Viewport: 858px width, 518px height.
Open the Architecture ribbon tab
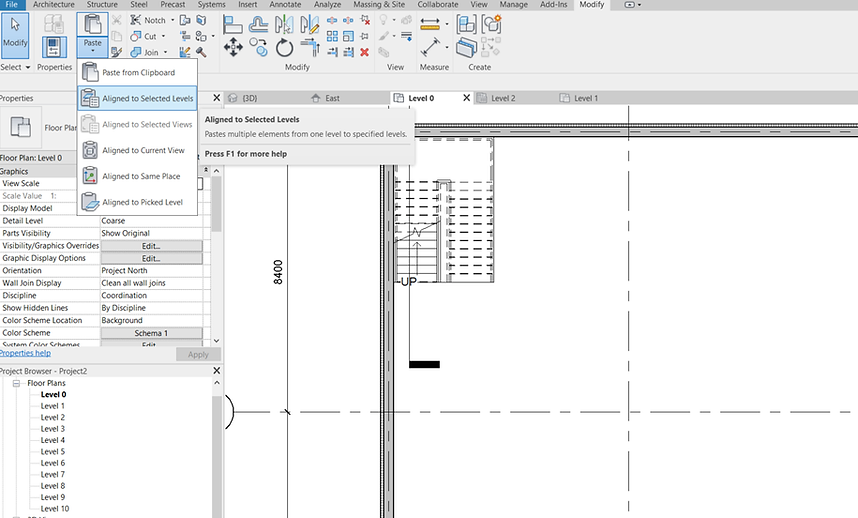pos(54,4)
